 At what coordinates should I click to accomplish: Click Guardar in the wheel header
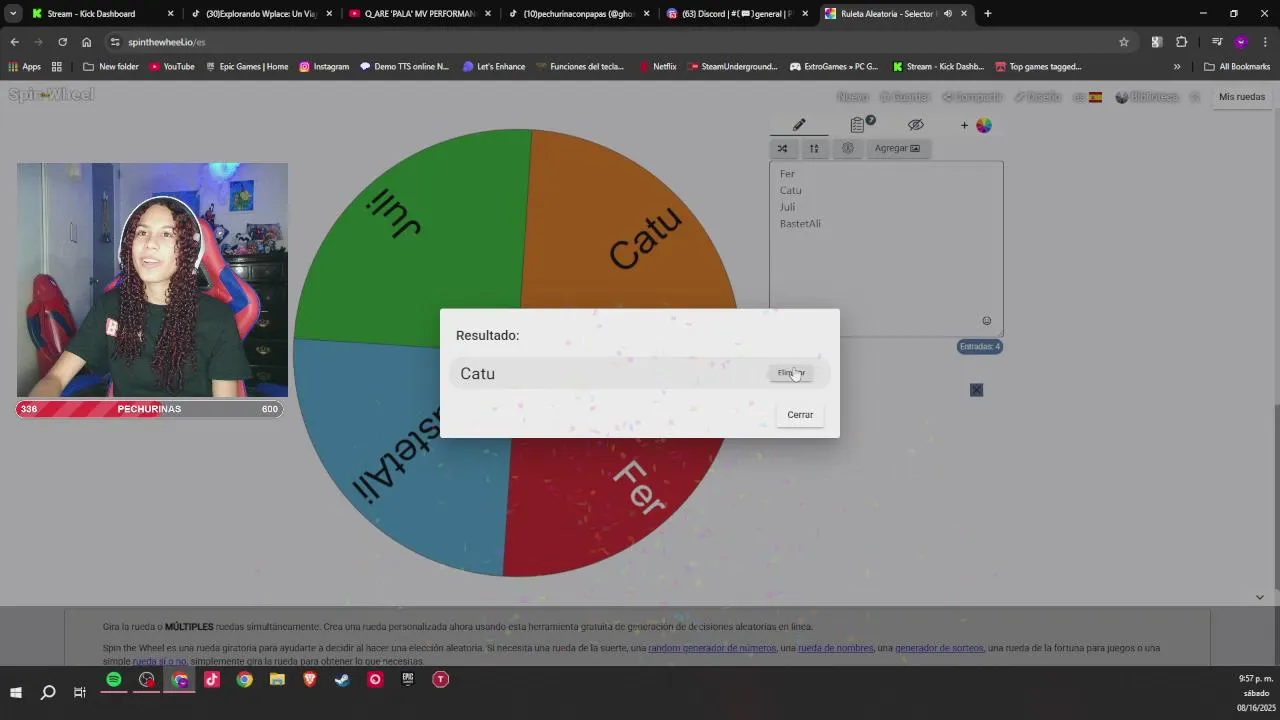pyautogui.click(x=905, y=97)
